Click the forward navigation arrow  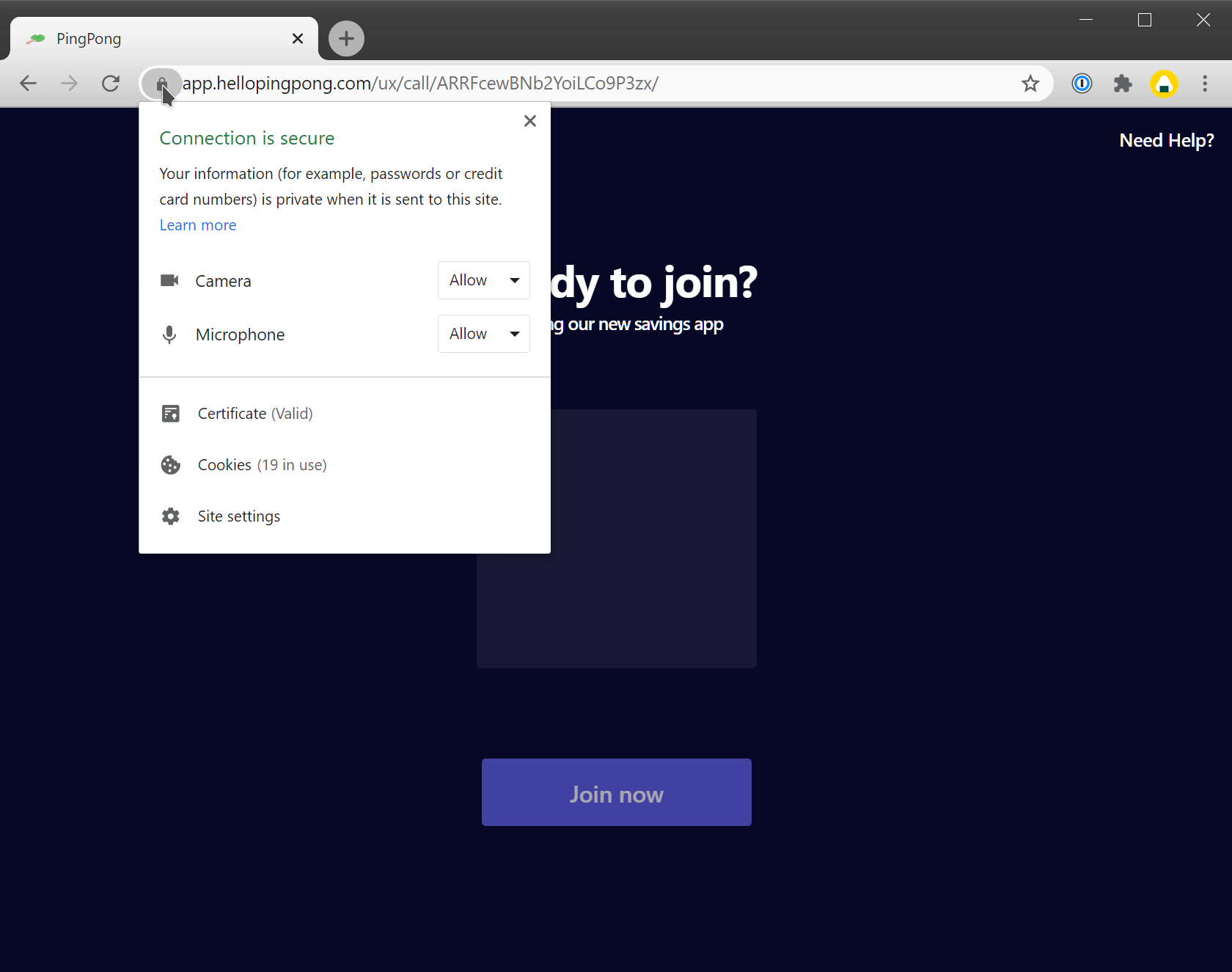69,84
